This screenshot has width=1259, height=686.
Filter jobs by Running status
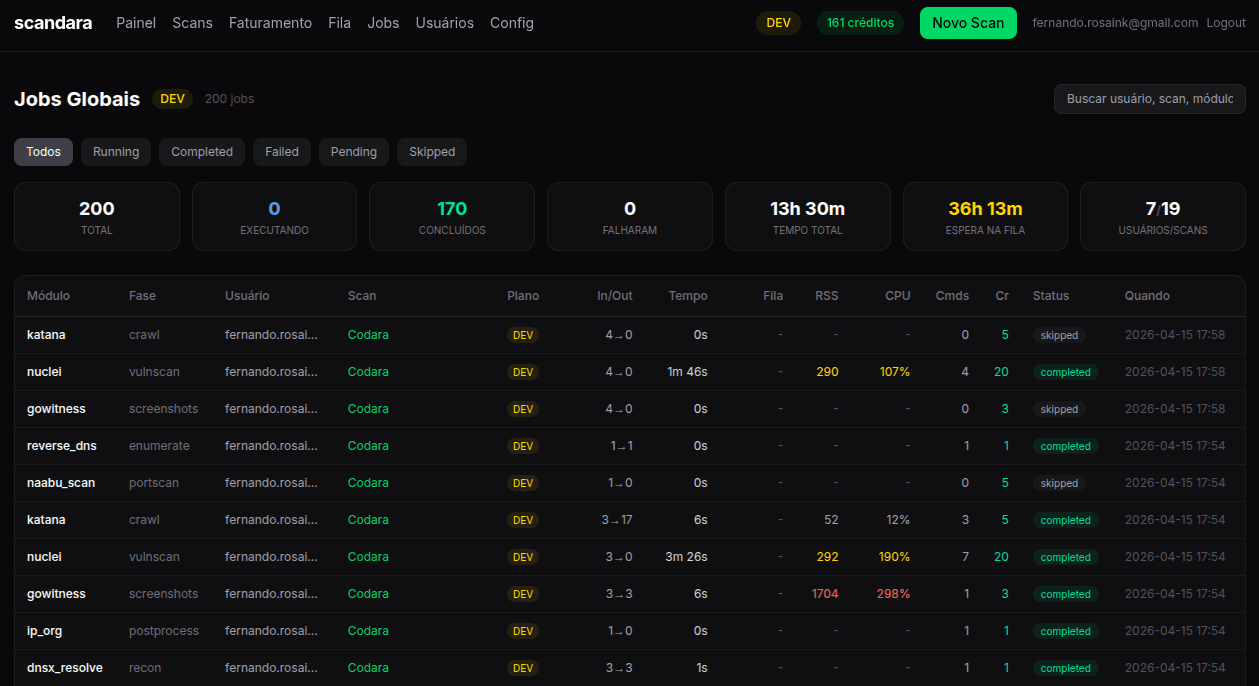pyautogui.click(x=116, y=152)
